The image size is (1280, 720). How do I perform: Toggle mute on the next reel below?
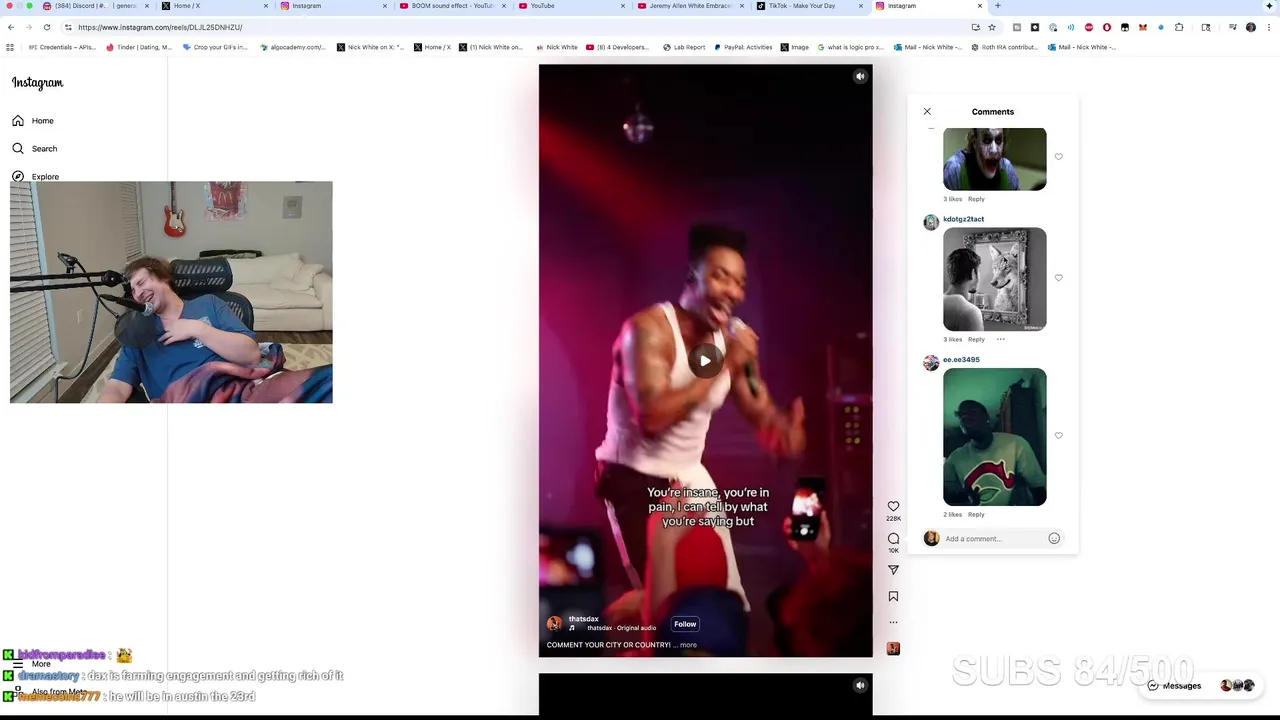click(860, 685)
